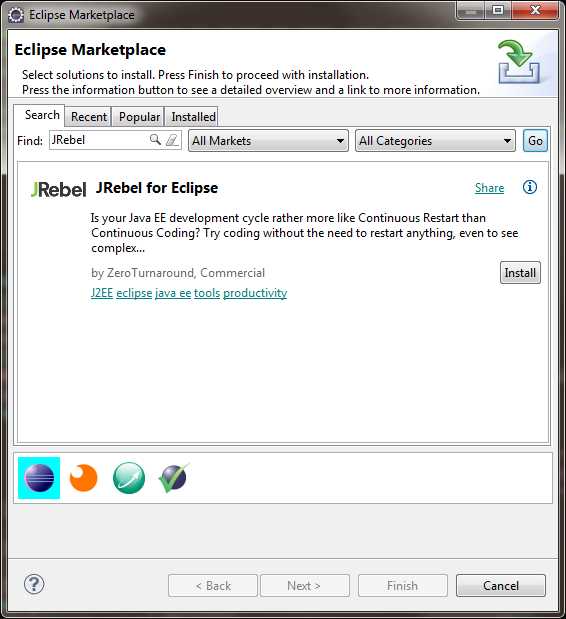This screenshot has width=566, height=619.
Task: Click the Eclipse Marketplace title bar icon
Action: point(16,15)
